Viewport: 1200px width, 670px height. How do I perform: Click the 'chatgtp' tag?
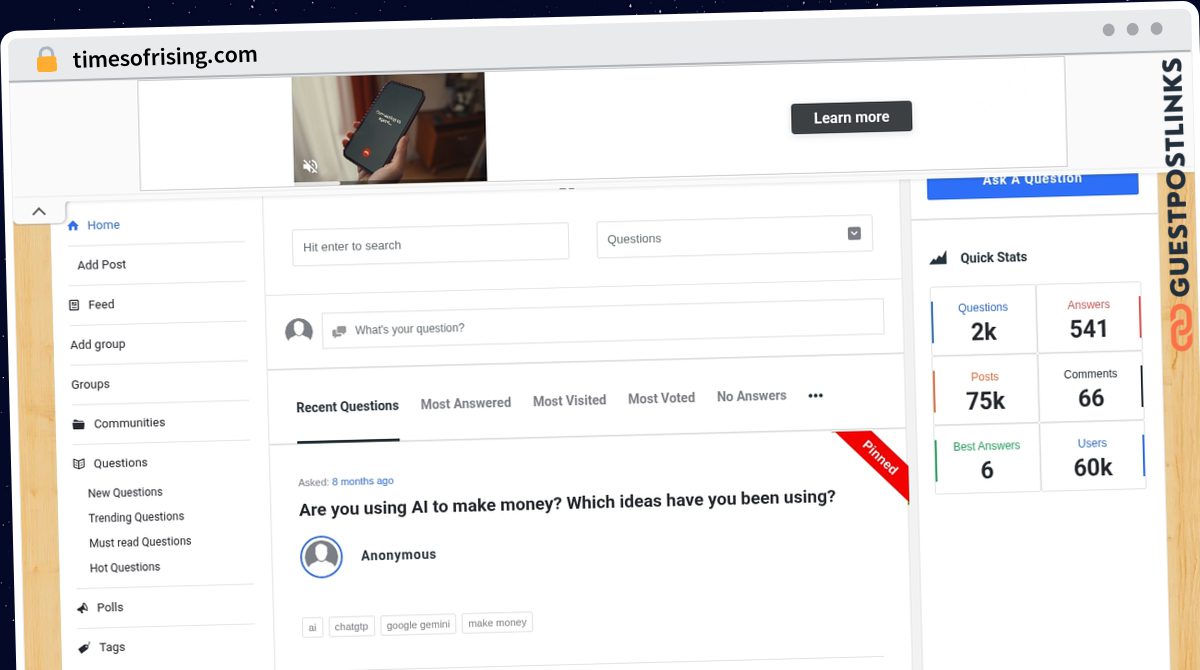click(351, 626)
